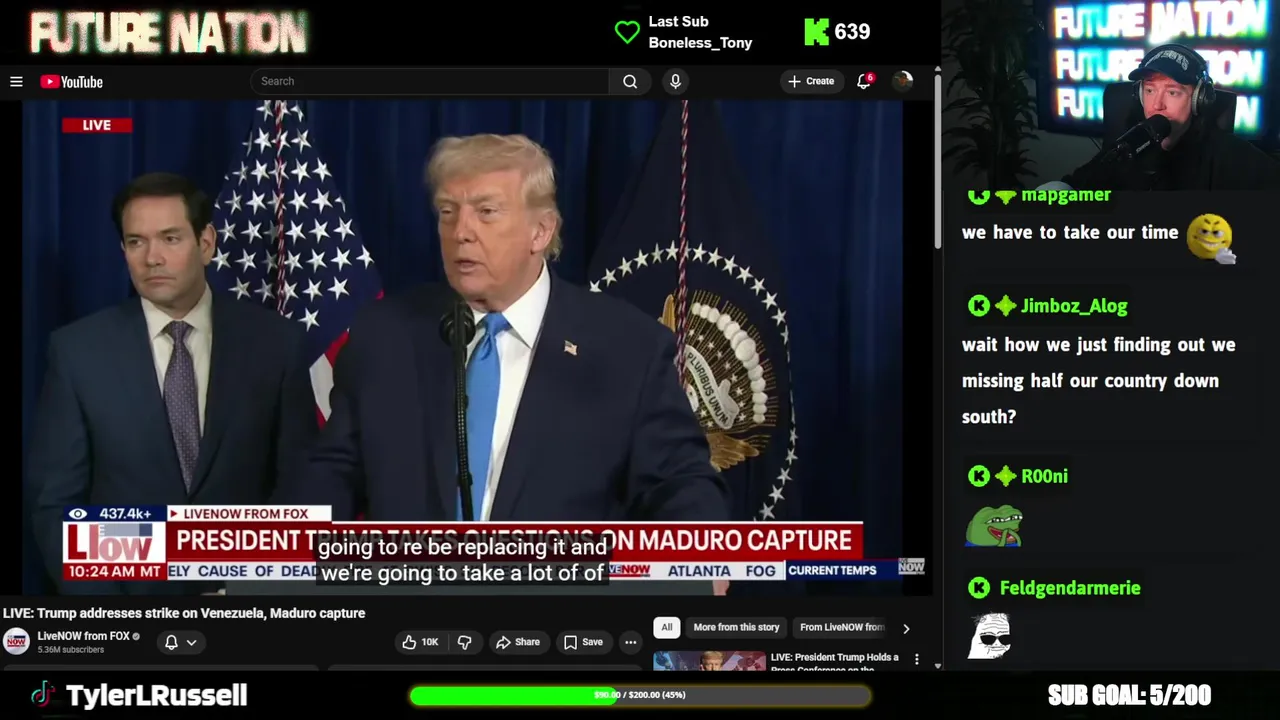Open LiveNOW from FOX channel avatar
The height and width of the screenshot is (720, 1280).
(16, 641)
